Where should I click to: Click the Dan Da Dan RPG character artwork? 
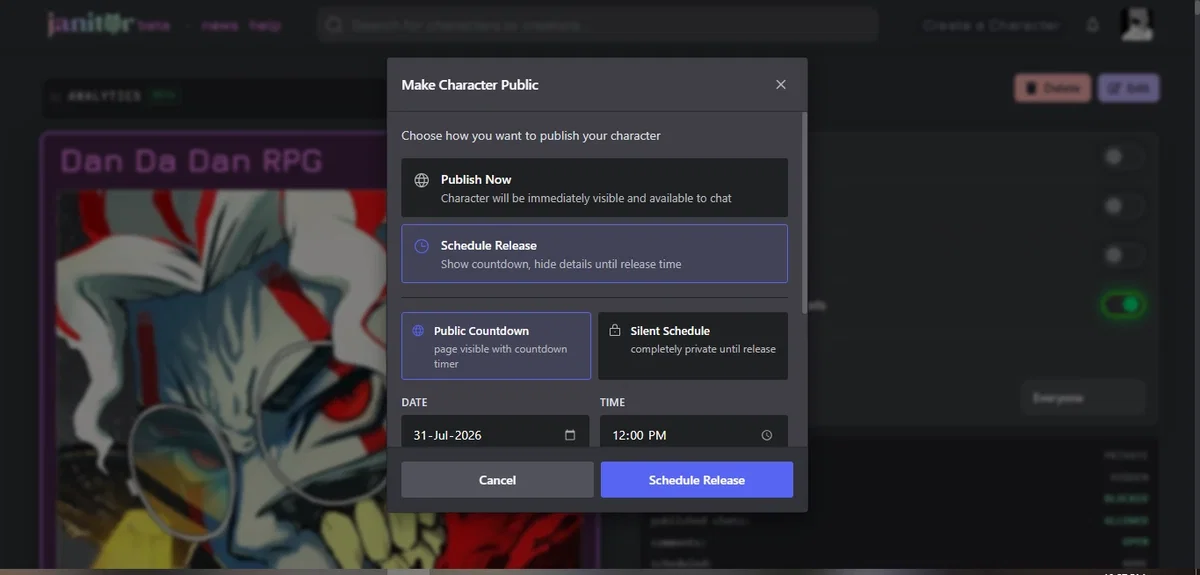click(220, 380)
